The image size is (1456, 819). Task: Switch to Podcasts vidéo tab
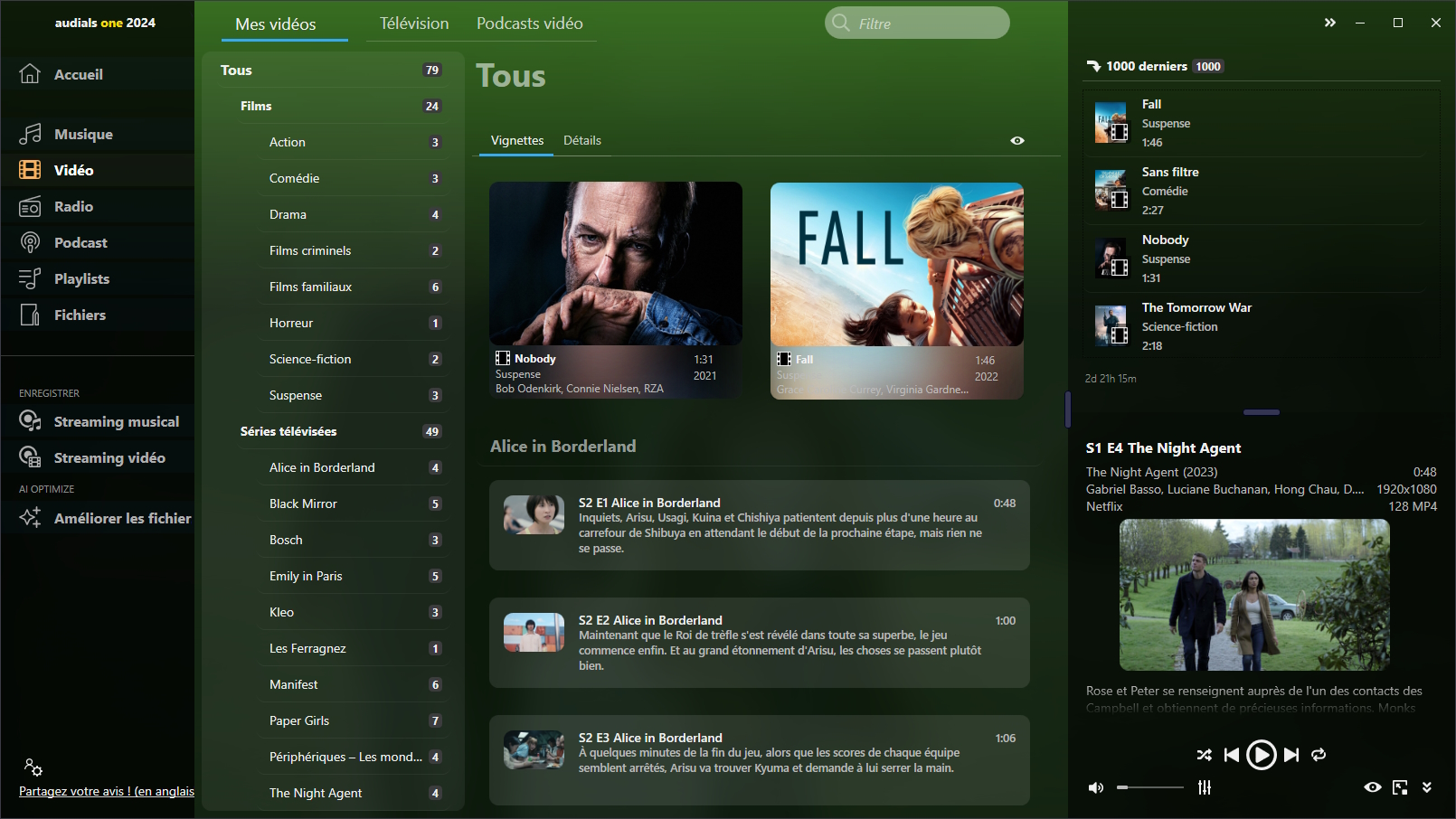(530, 24)
